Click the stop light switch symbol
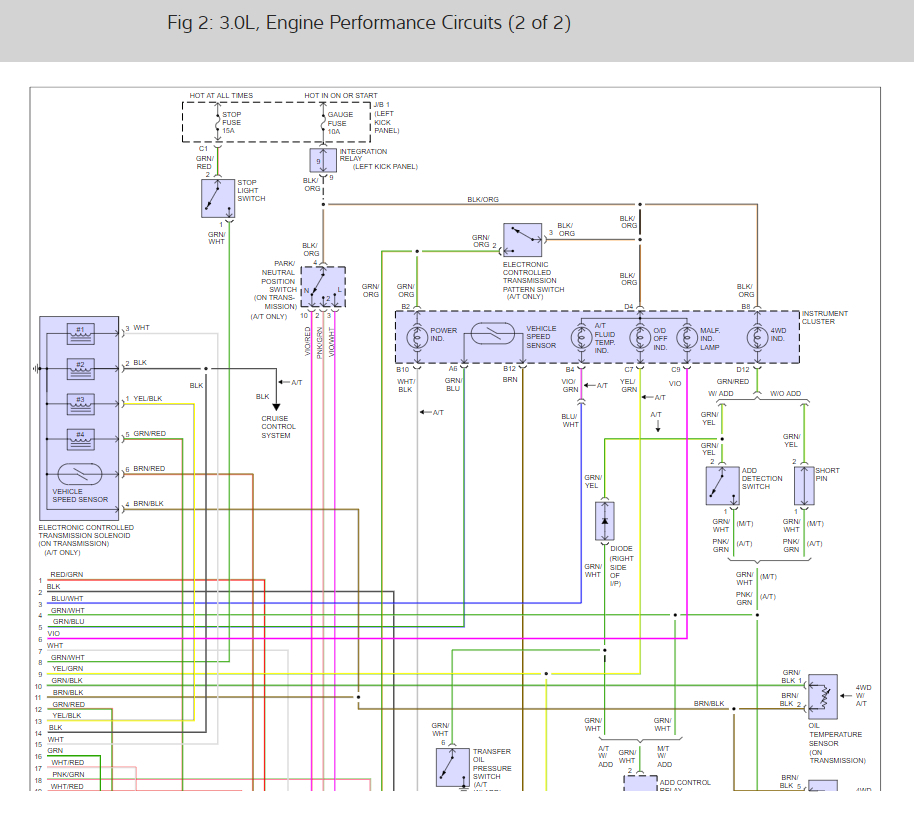 click(217, 197)
